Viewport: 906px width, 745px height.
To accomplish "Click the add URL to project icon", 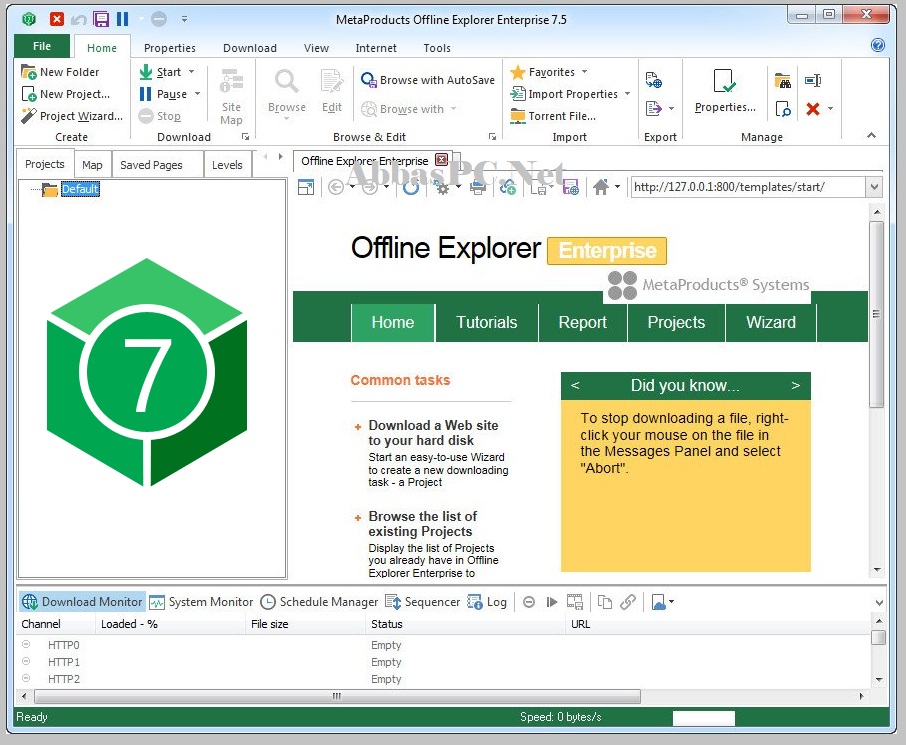I will point(508,187).
